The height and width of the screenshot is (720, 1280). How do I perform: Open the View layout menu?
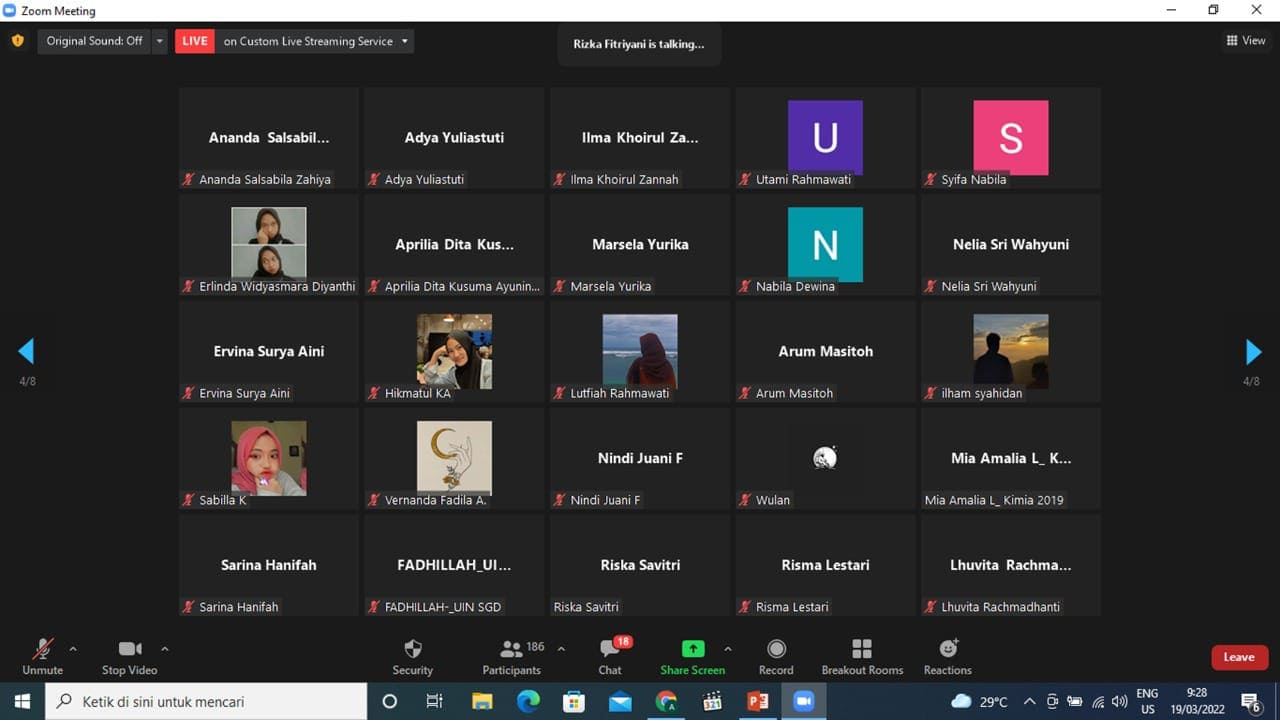[x=1246, y=41]
